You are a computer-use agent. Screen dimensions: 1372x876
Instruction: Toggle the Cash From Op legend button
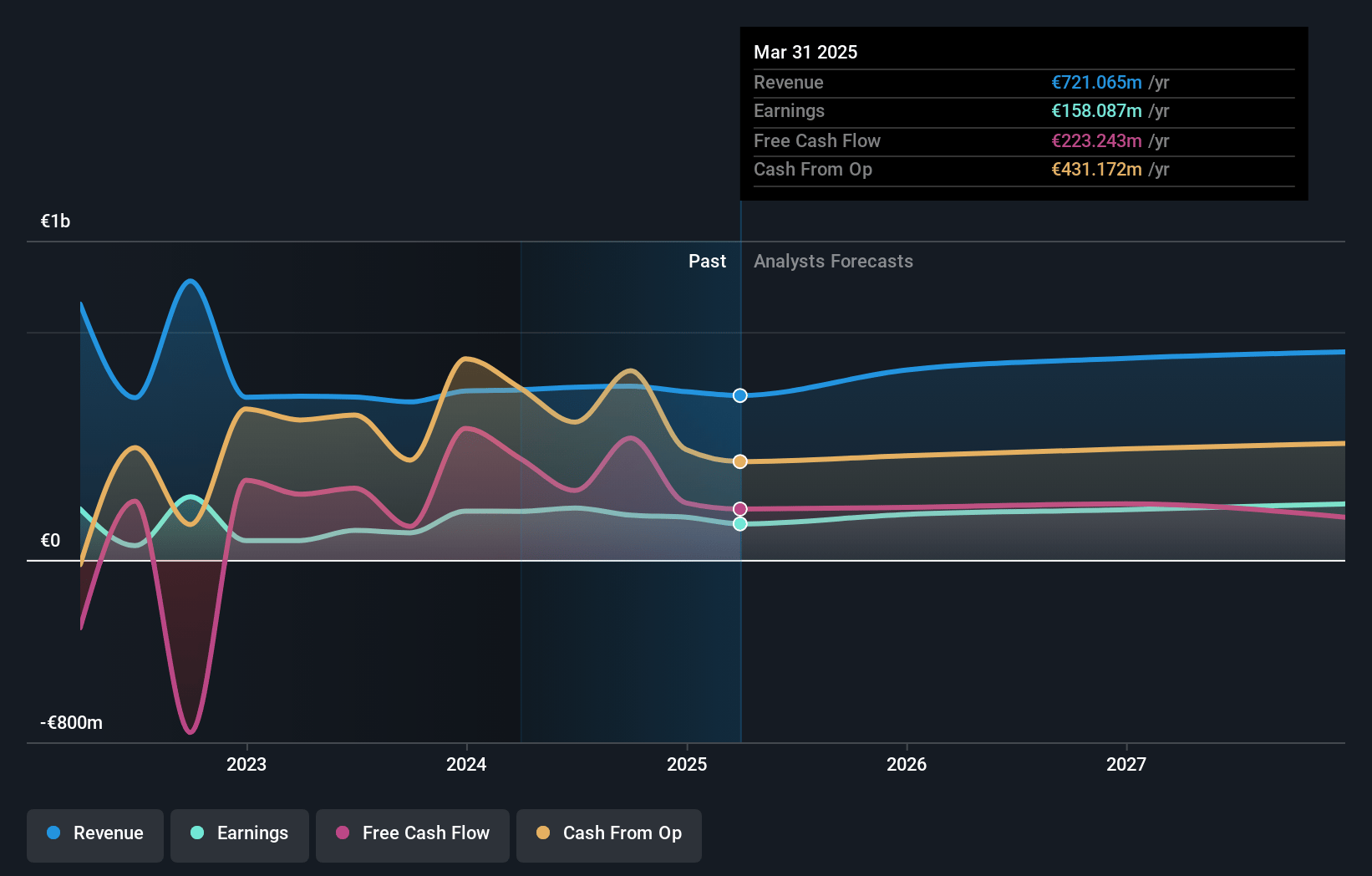click(x=609, y=835)
